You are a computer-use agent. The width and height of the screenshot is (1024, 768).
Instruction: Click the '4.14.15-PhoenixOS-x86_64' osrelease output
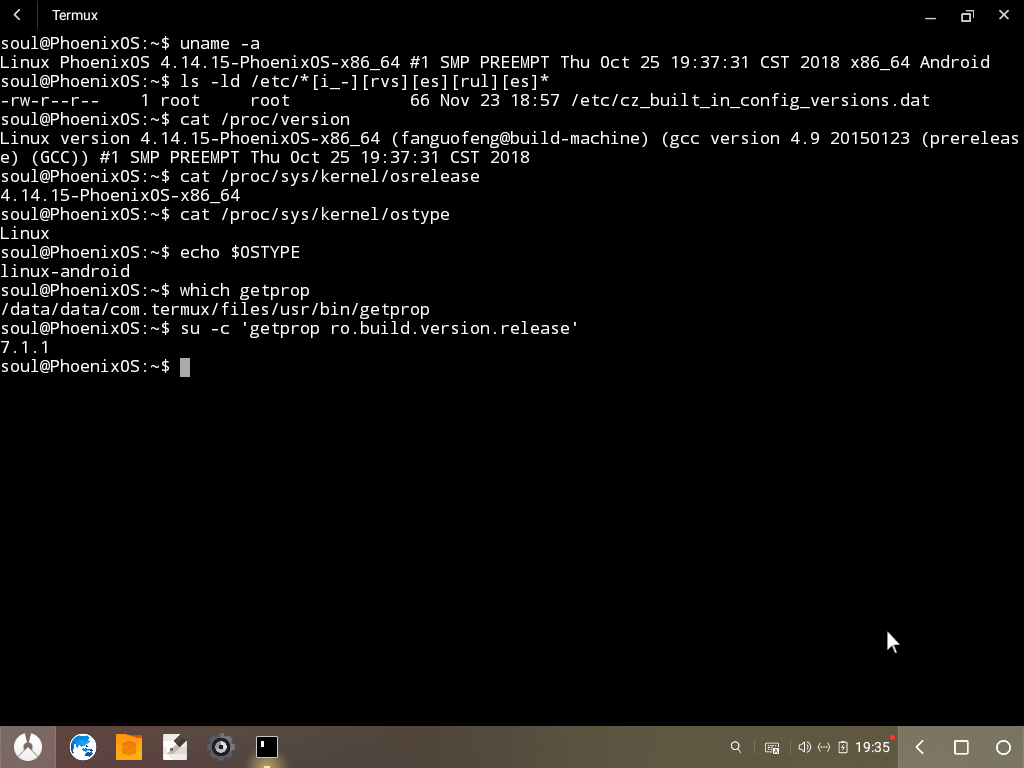120,195
